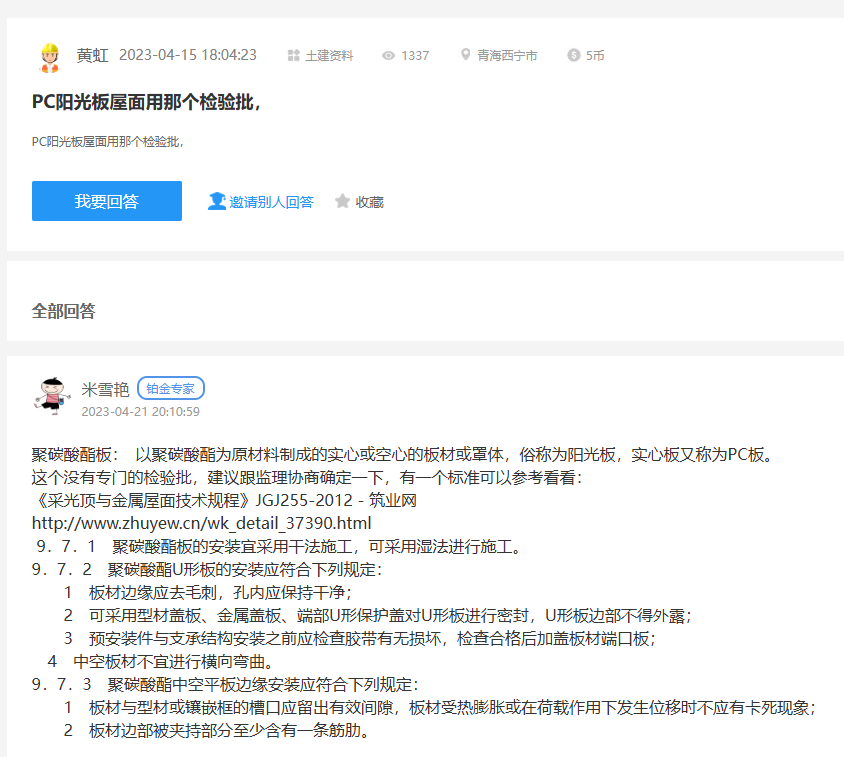This screenshot has height=757, width=844.
Task: Click the location pin icon
Action: pyautogui.click(x=465, y=55)
